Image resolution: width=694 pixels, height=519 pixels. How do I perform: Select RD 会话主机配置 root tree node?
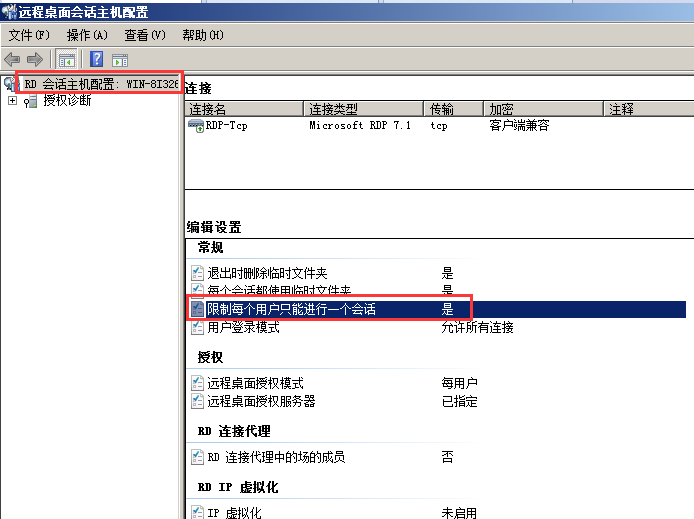(100, 84)
